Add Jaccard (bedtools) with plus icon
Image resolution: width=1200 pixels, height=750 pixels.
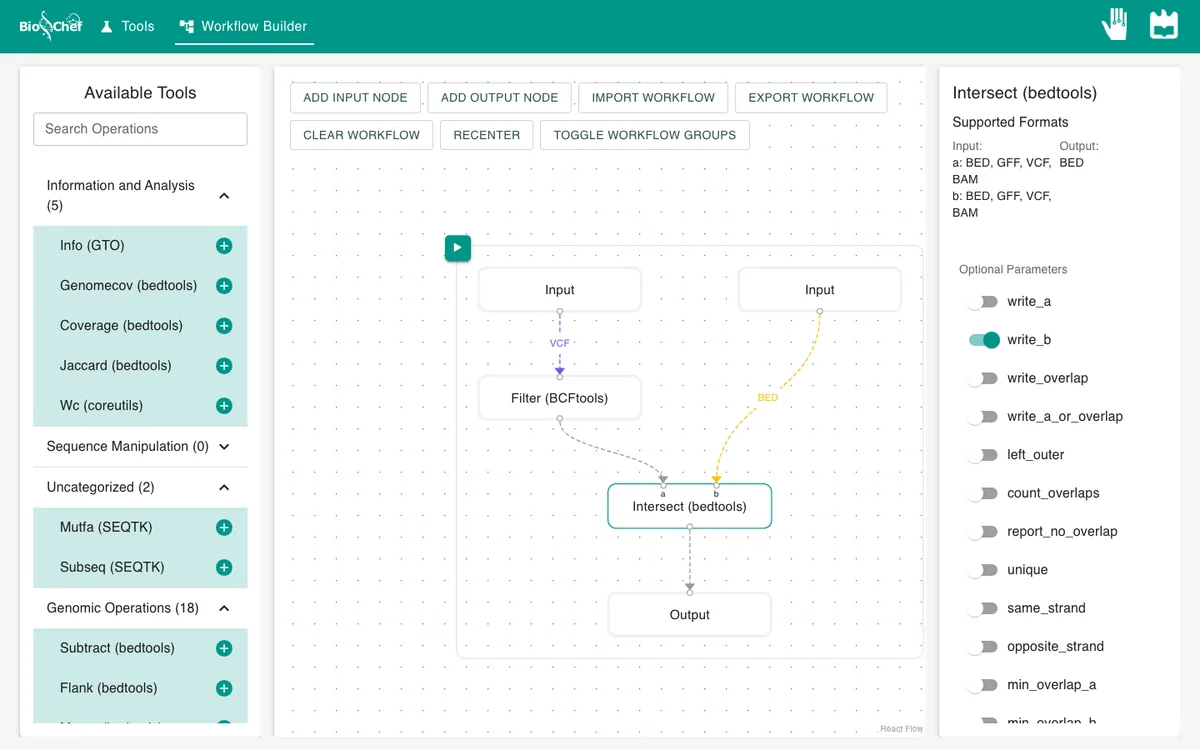(x=224, y=366)
